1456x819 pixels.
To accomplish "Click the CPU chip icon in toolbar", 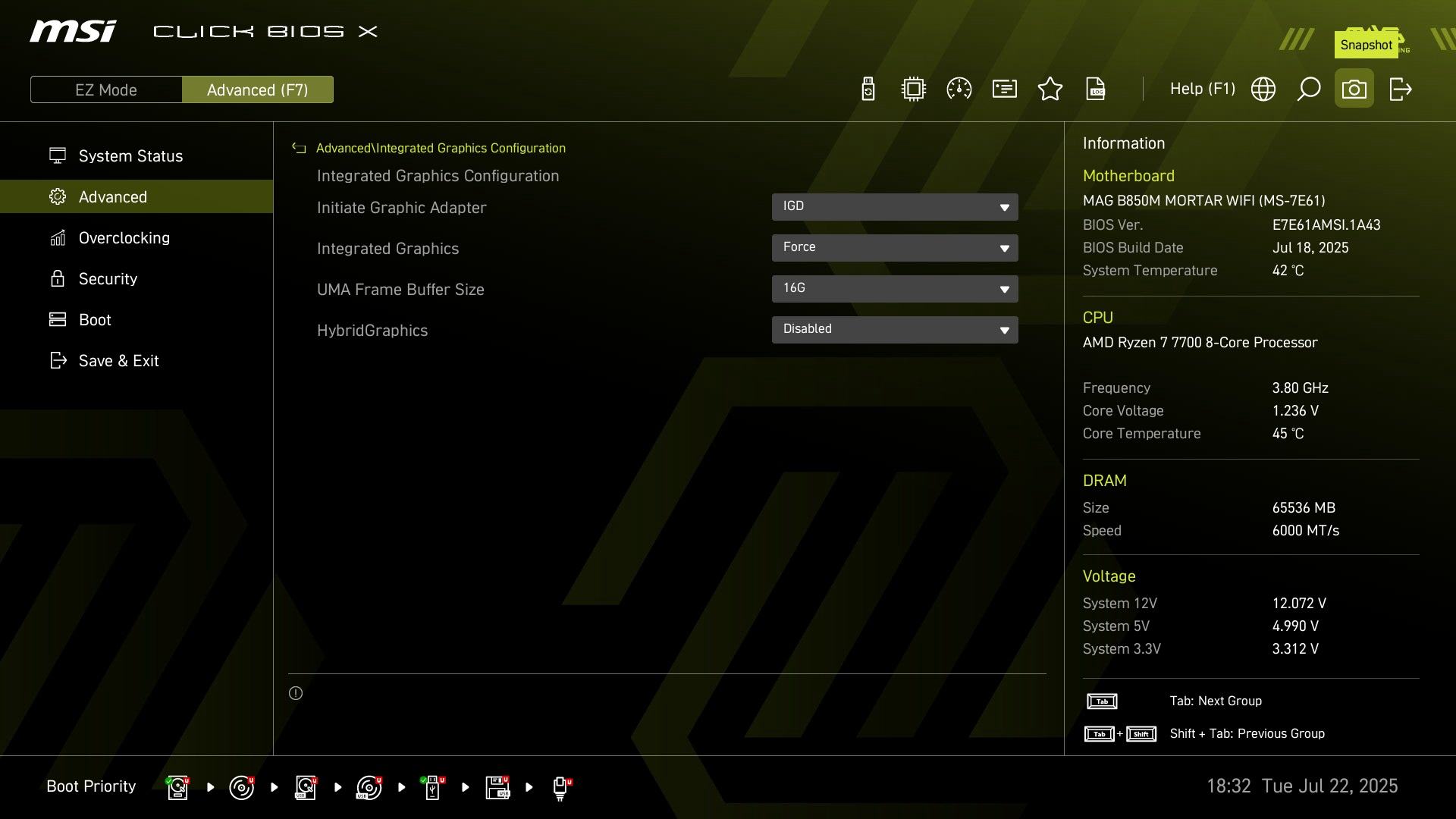I will click(x=914, y=89).
